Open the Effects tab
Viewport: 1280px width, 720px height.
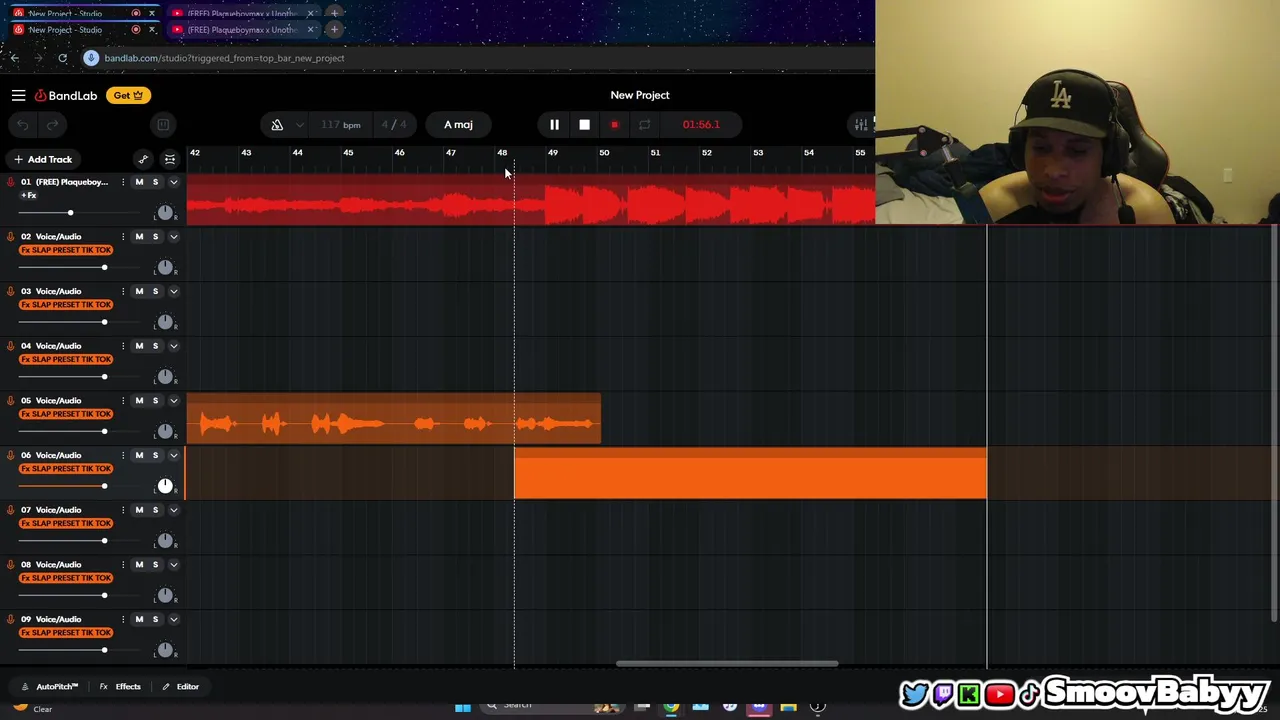point(120,687)
